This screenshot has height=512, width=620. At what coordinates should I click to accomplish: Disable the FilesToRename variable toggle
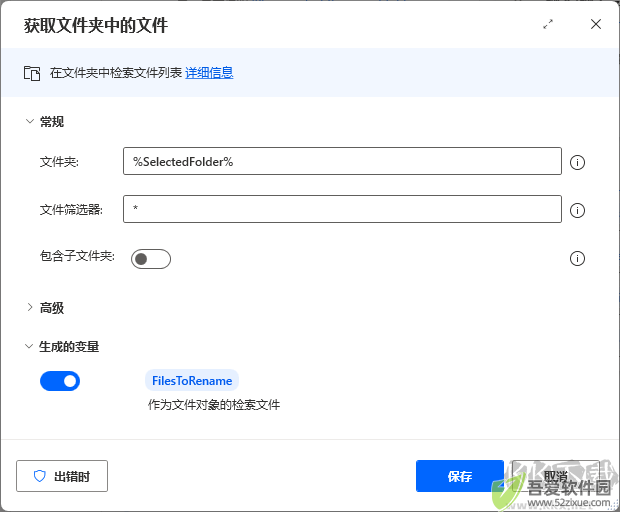(x=60, y=381)
